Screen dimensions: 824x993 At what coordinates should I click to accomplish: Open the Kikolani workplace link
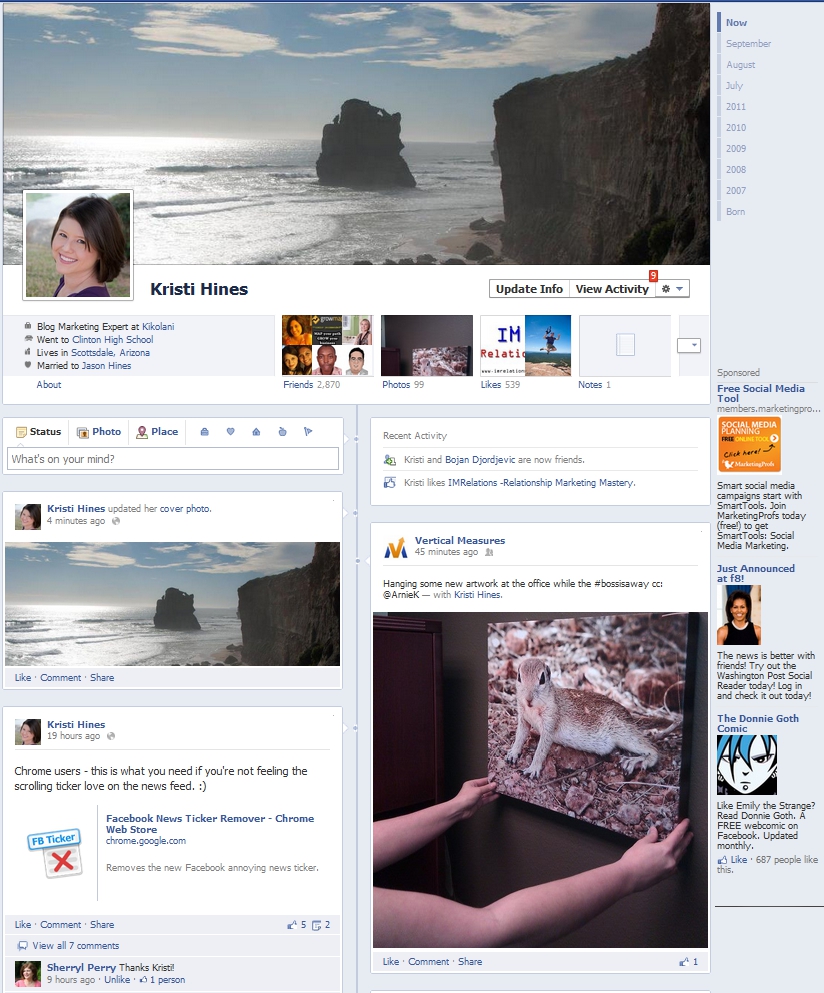click(x=158, y=327)
